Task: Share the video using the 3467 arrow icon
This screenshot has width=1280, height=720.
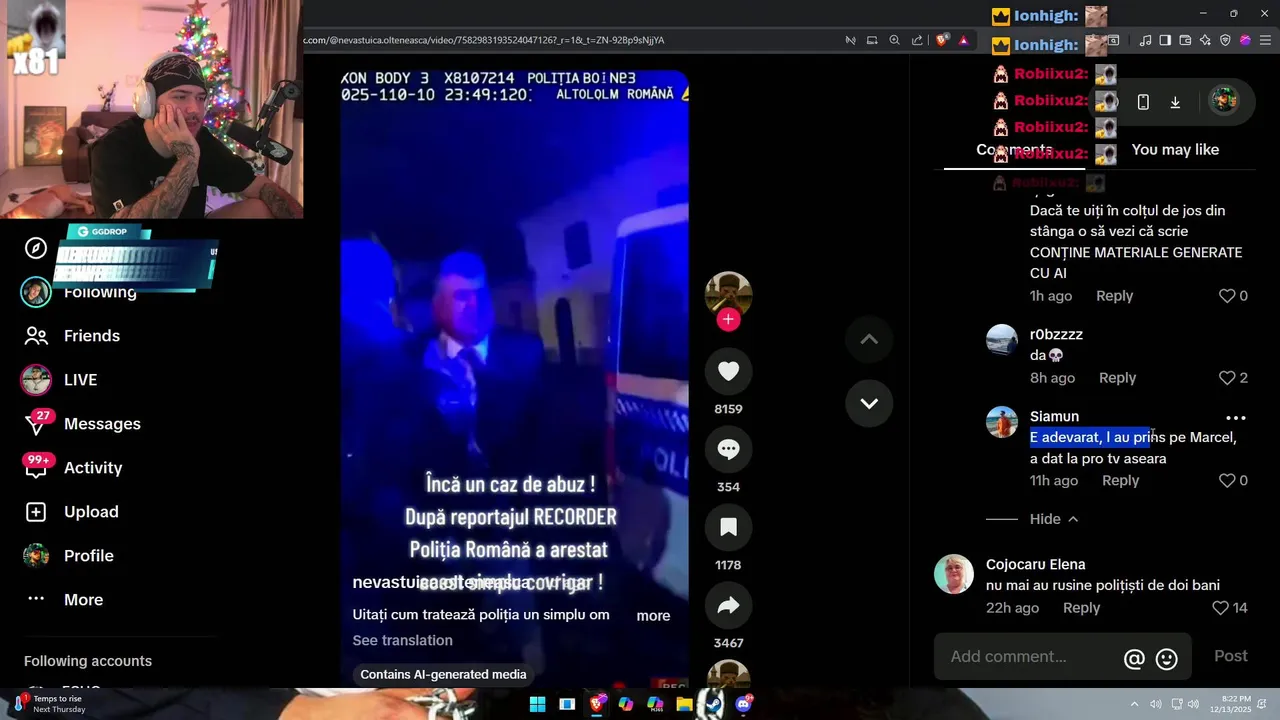Action: point(728,605)
